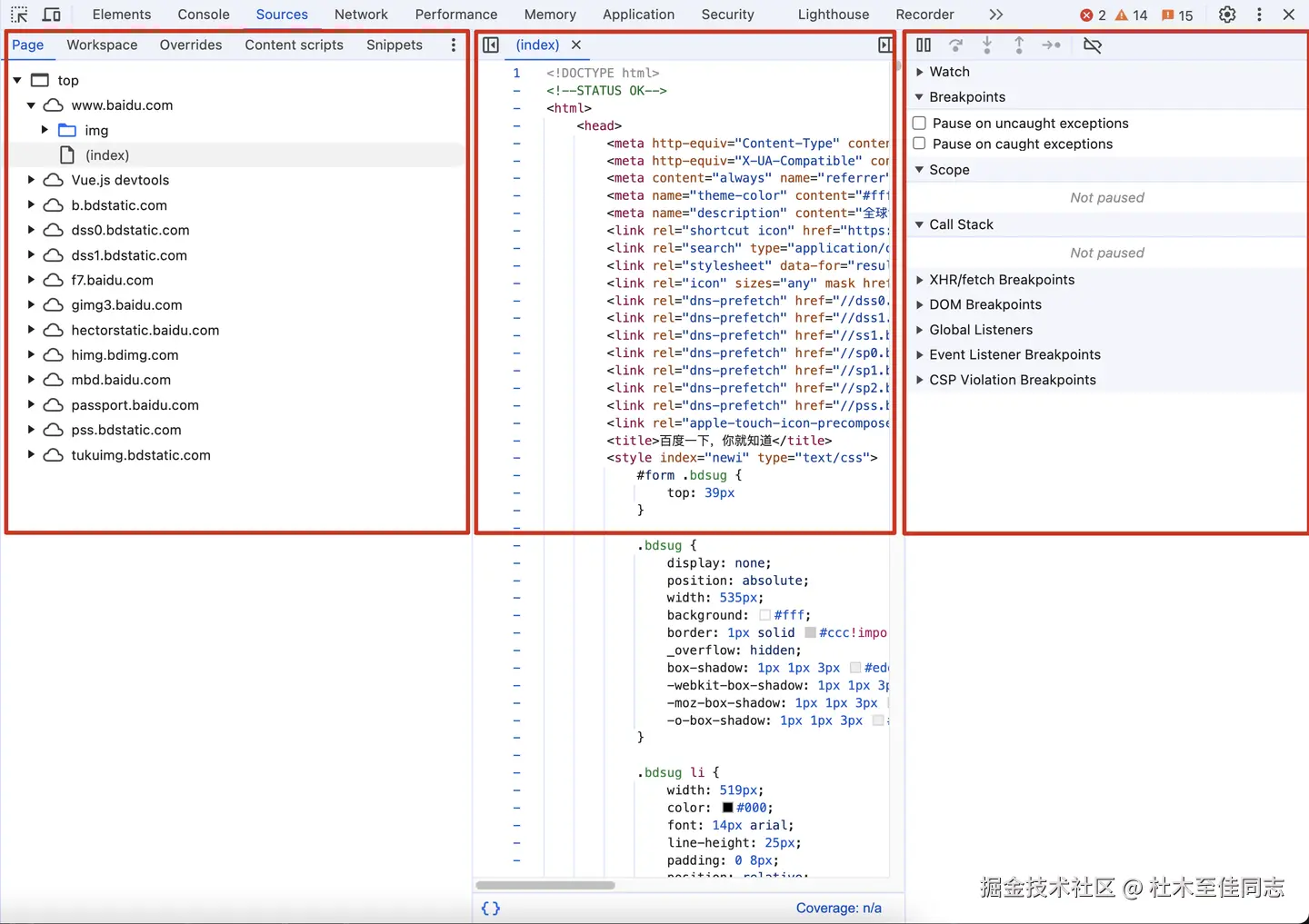Expand Global Listeners section
The width and height of the screenshot is (1309, 924).
click(x=919, y=330)
